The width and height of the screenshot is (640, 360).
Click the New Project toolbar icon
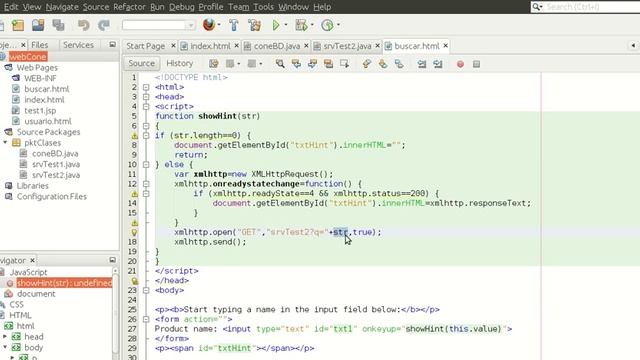coord(18,25)
